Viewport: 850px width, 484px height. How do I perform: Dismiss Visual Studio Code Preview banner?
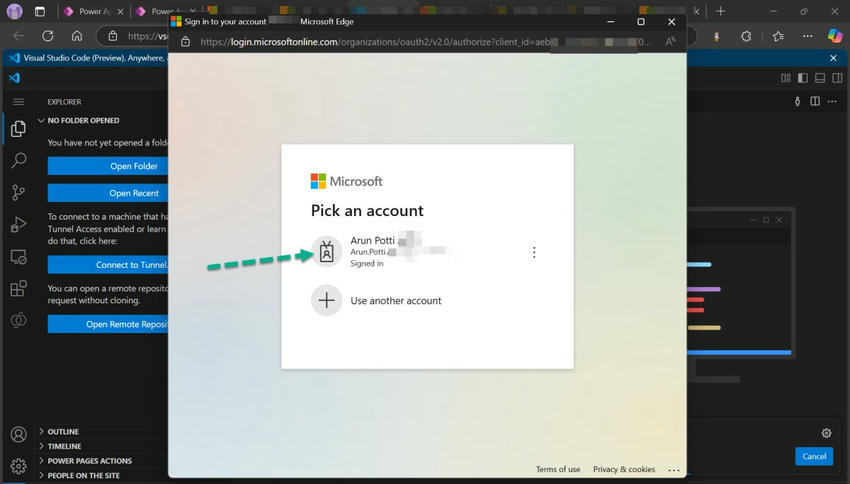click(833, 58)
